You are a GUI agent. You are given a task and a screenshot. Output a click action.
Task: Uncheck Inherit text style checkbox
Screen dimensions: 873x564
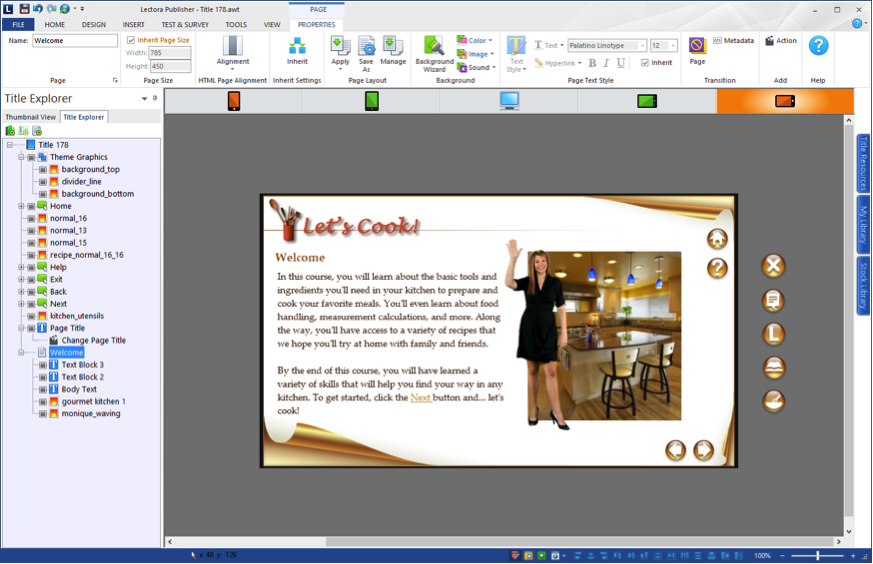[x=645, y=63]
